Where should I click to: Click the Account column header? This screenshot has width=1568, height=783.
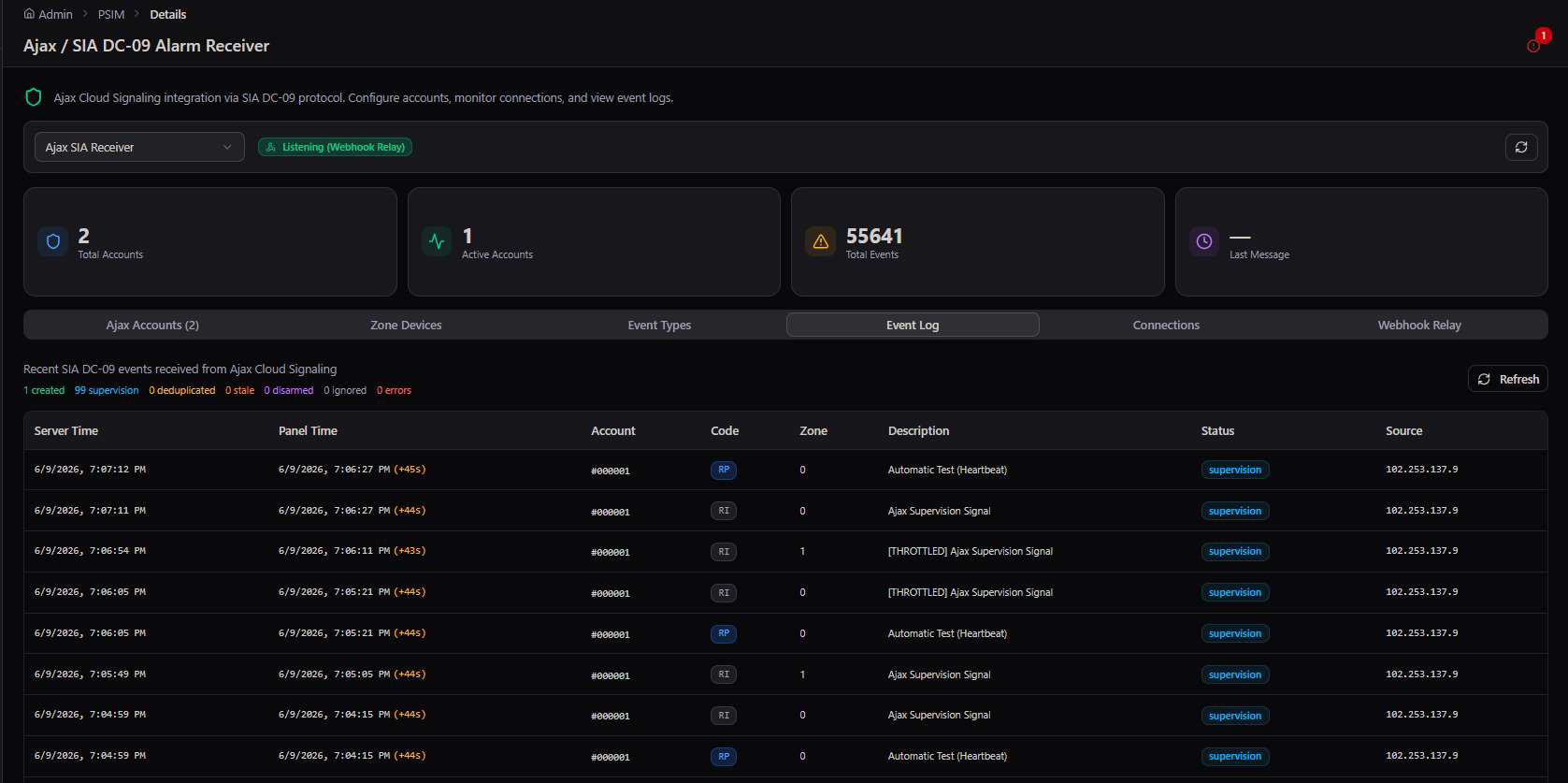[613, 430]
